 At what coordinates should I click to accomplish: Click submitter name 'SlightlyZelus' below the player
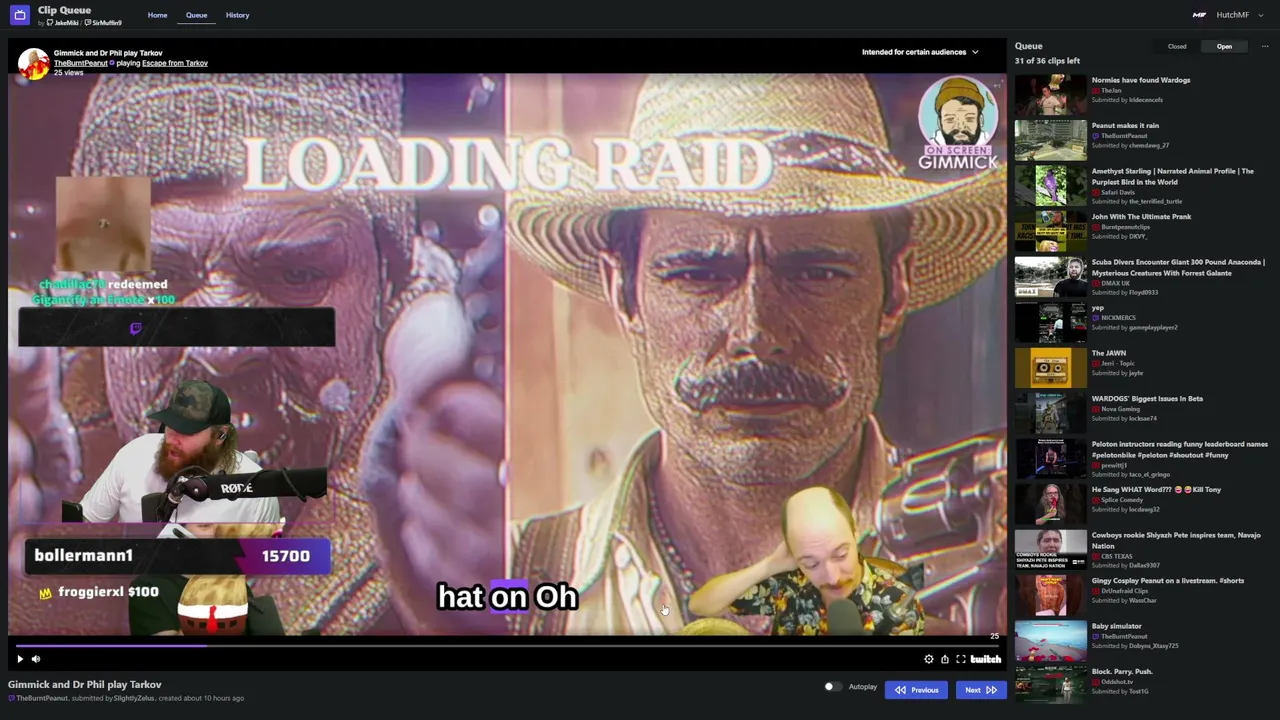[134, 698]
